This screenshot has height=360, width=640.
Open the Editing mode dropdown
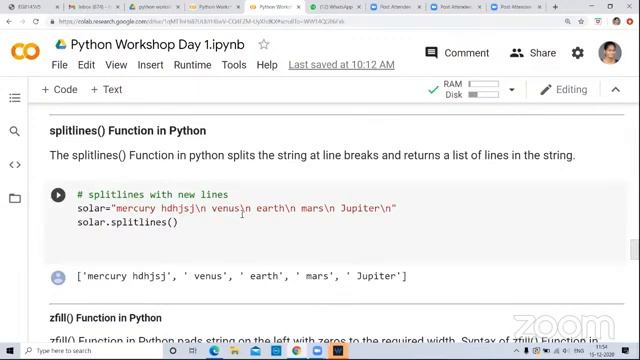[x=564, y=90]
